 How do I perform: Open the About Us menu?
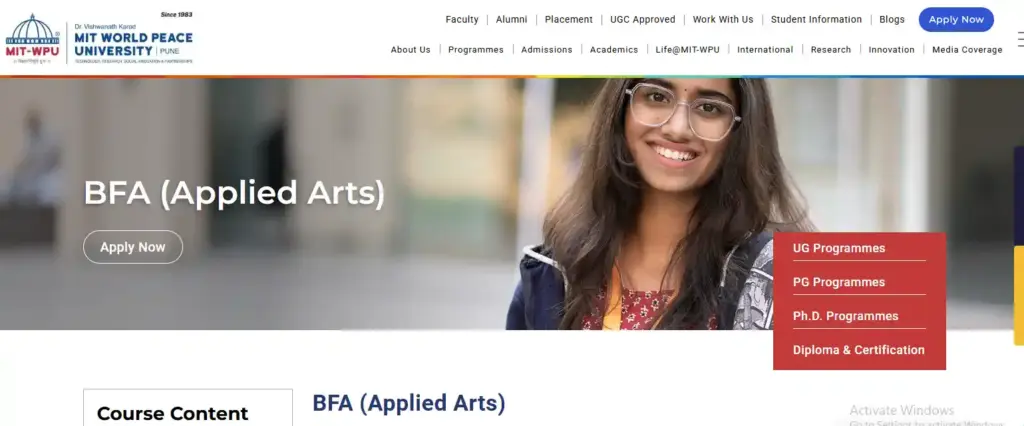coord(411,50)
